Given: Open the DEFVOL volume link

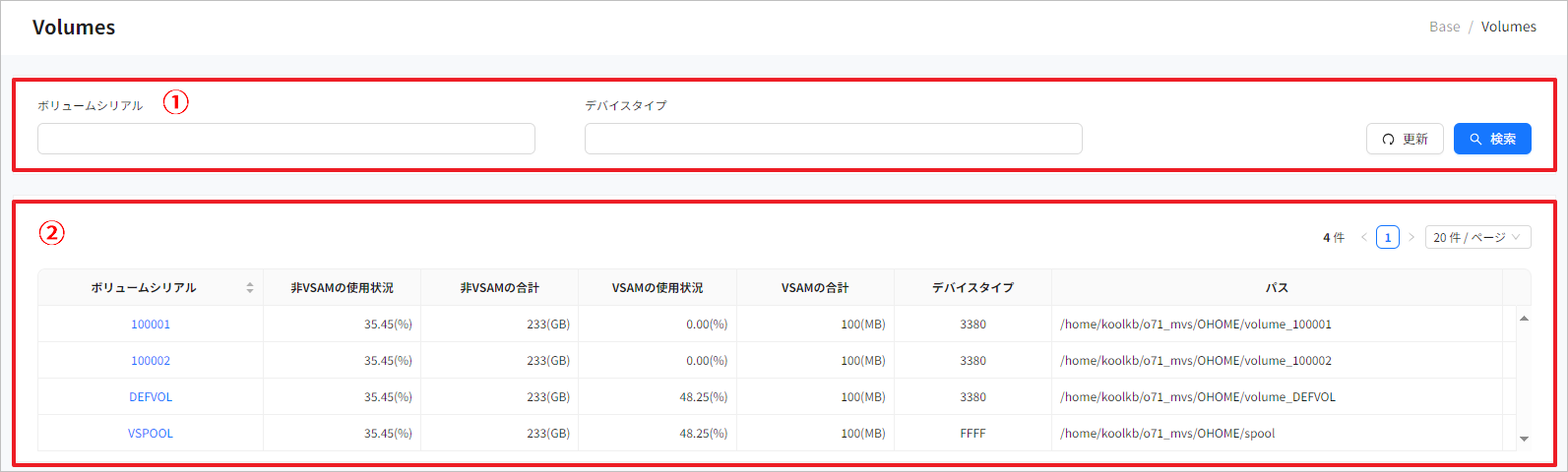Looking at the screenshot, I should point(151,397).
